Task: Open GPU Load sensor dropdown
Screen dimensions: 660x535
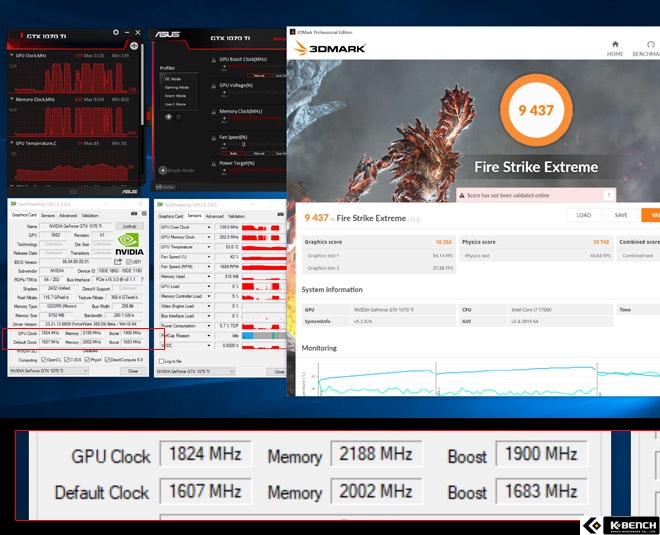Action: (208, 286)
